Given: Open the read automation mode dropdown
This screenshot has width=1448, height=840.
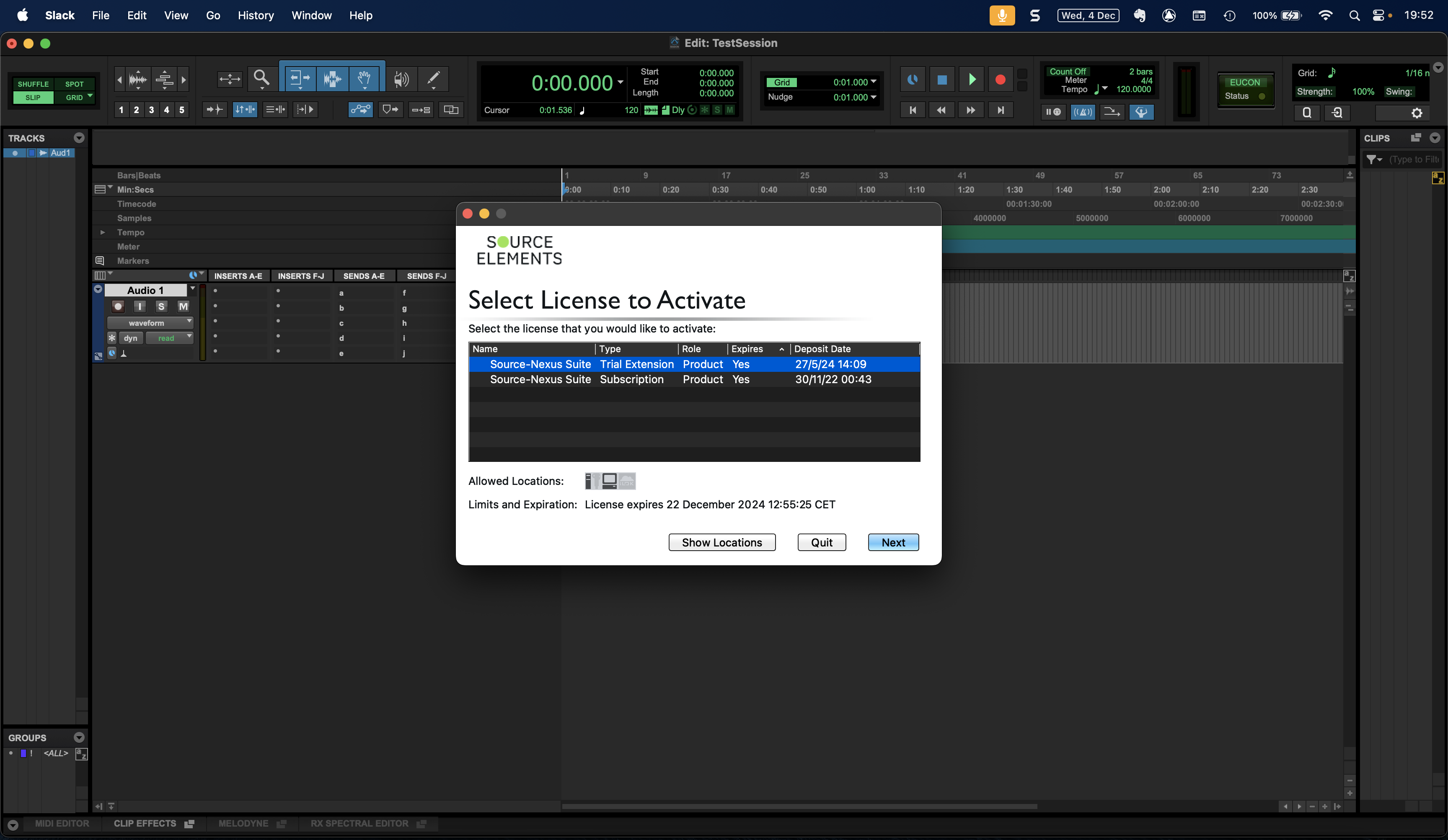Looking at the screenshot, I should tap(169, 338).
